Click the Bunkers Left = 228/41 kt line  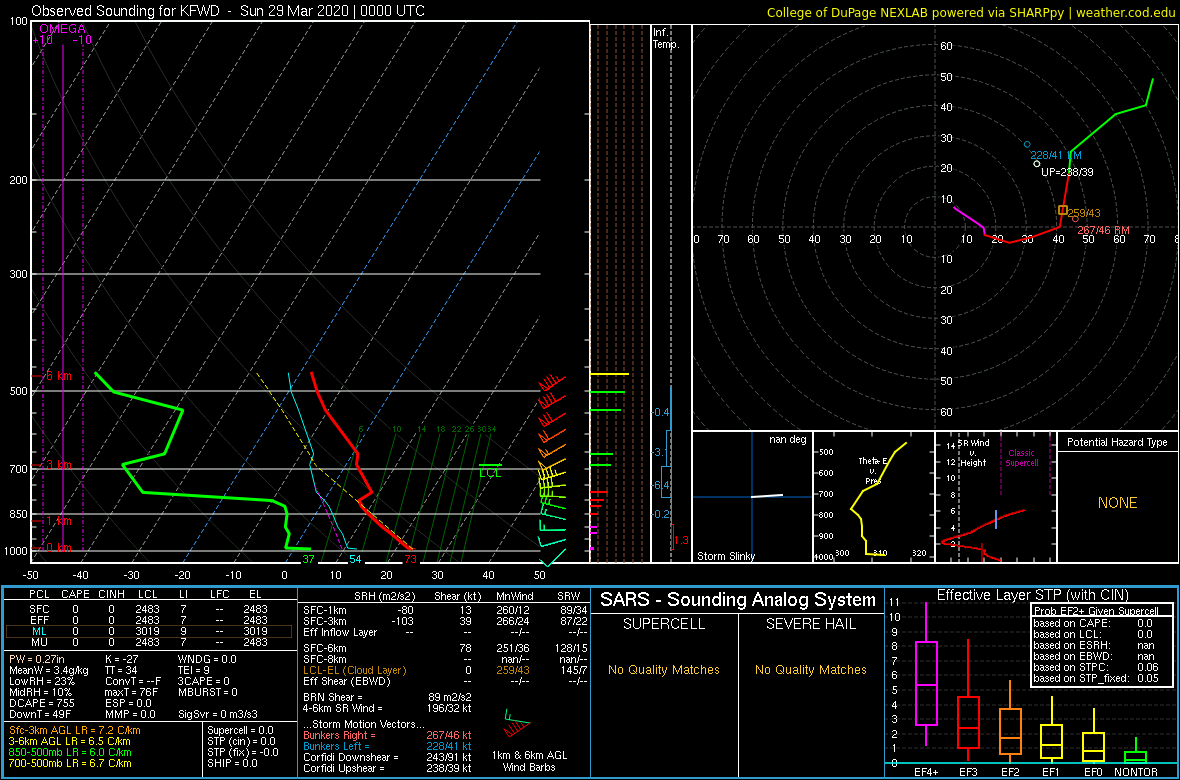click(x=387, y=745)
